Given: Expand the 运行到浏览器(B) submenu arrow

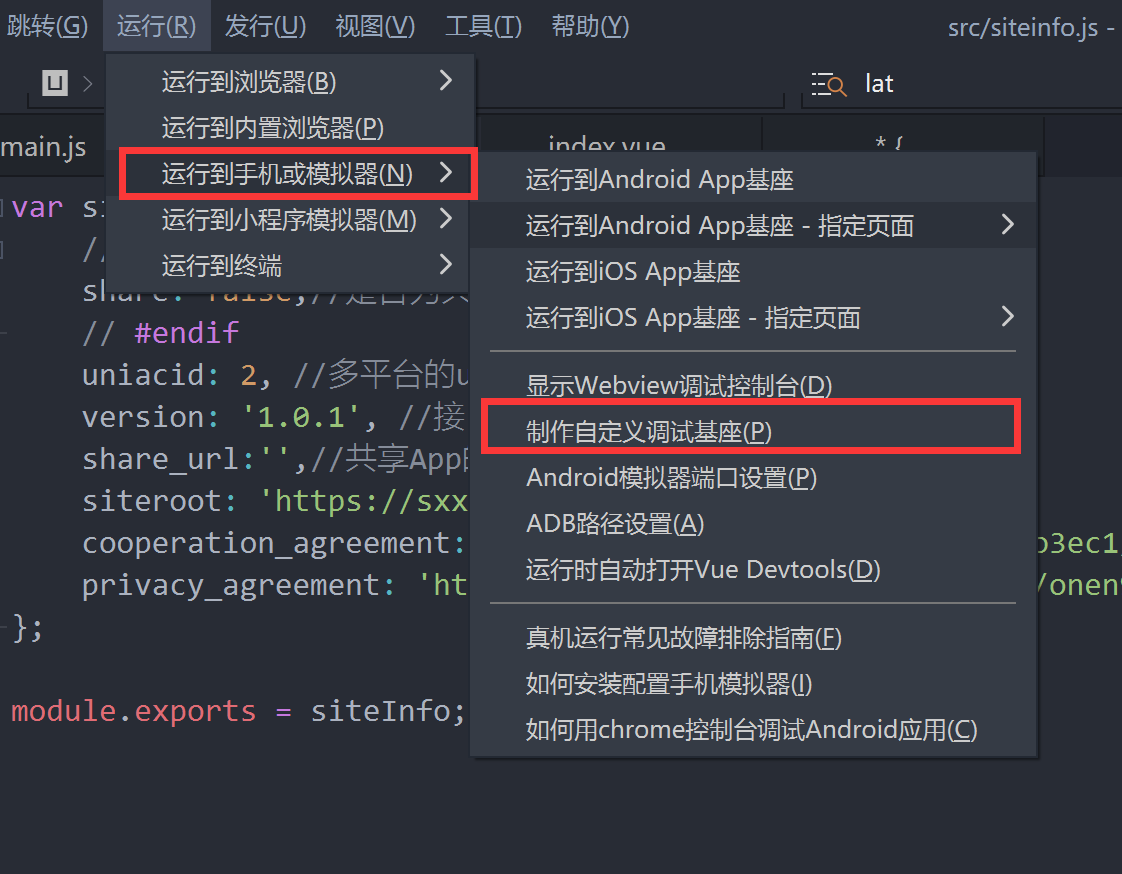Looking at the screenshot, I should coord(446,81).
